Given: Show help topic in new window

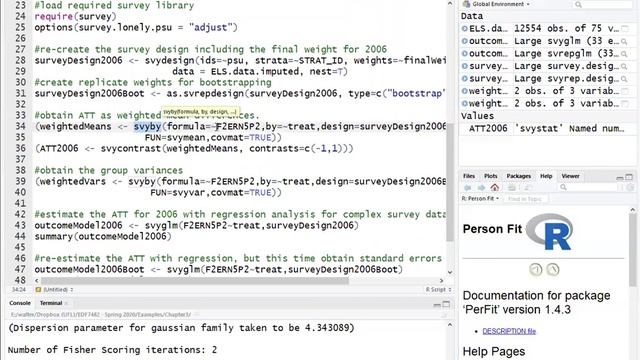Looking at the screenshot, I should [x=528, y=188].
